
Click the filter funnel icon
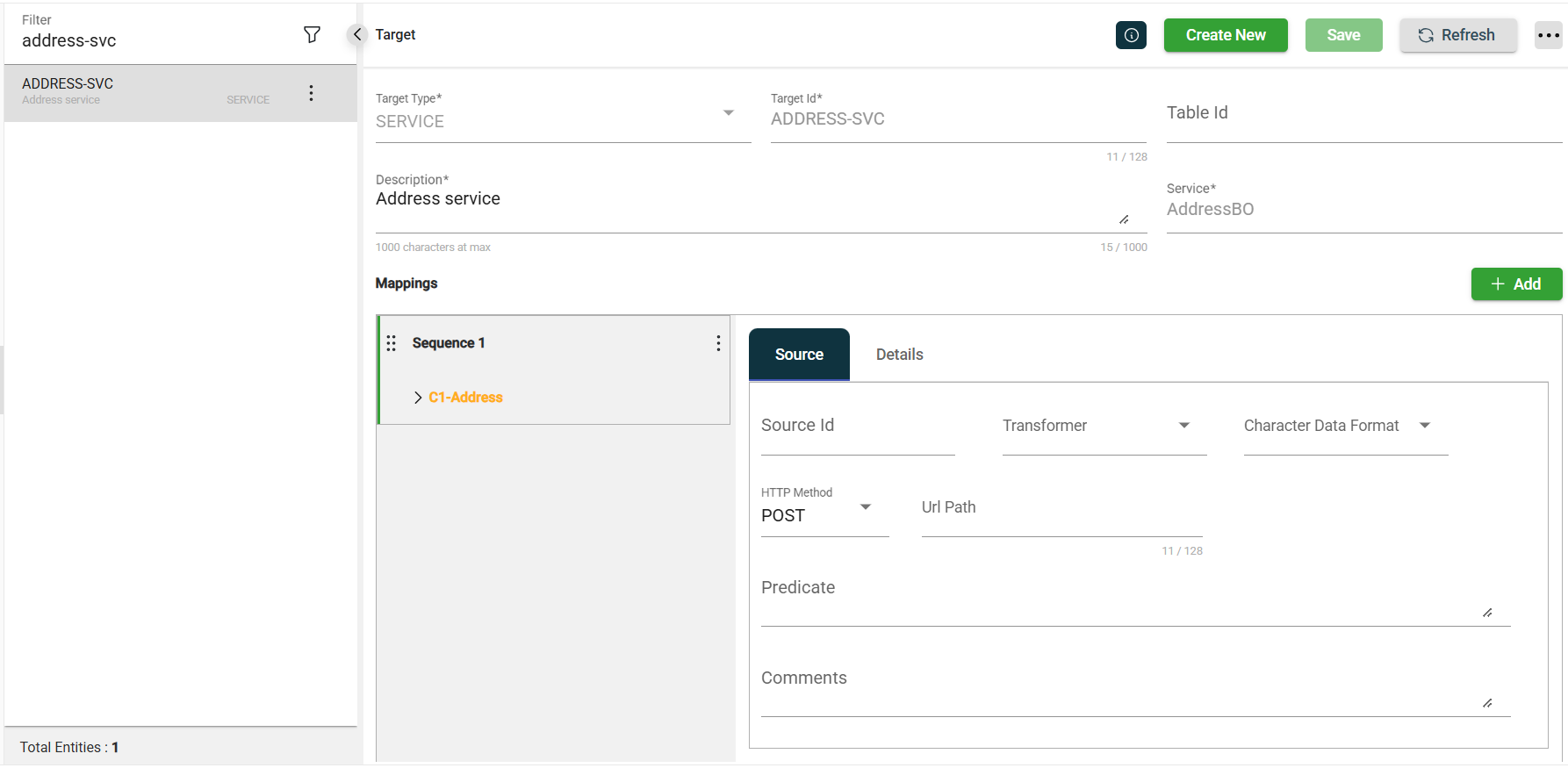pos(312,35)
